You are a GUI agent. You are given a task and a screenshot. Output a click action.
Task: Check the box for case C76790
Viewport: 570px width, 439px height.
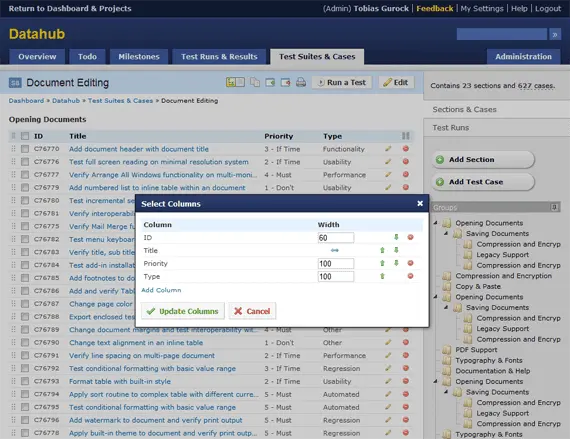(x=25, y=342)
